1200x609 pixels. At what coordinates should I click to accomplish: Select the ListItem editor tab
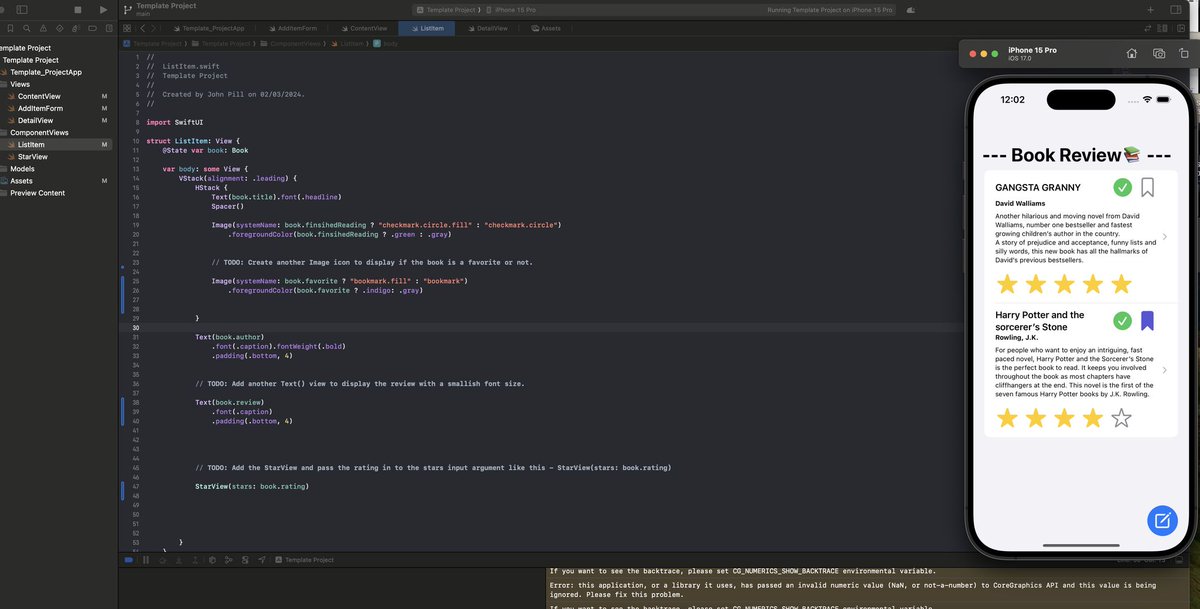428,29
